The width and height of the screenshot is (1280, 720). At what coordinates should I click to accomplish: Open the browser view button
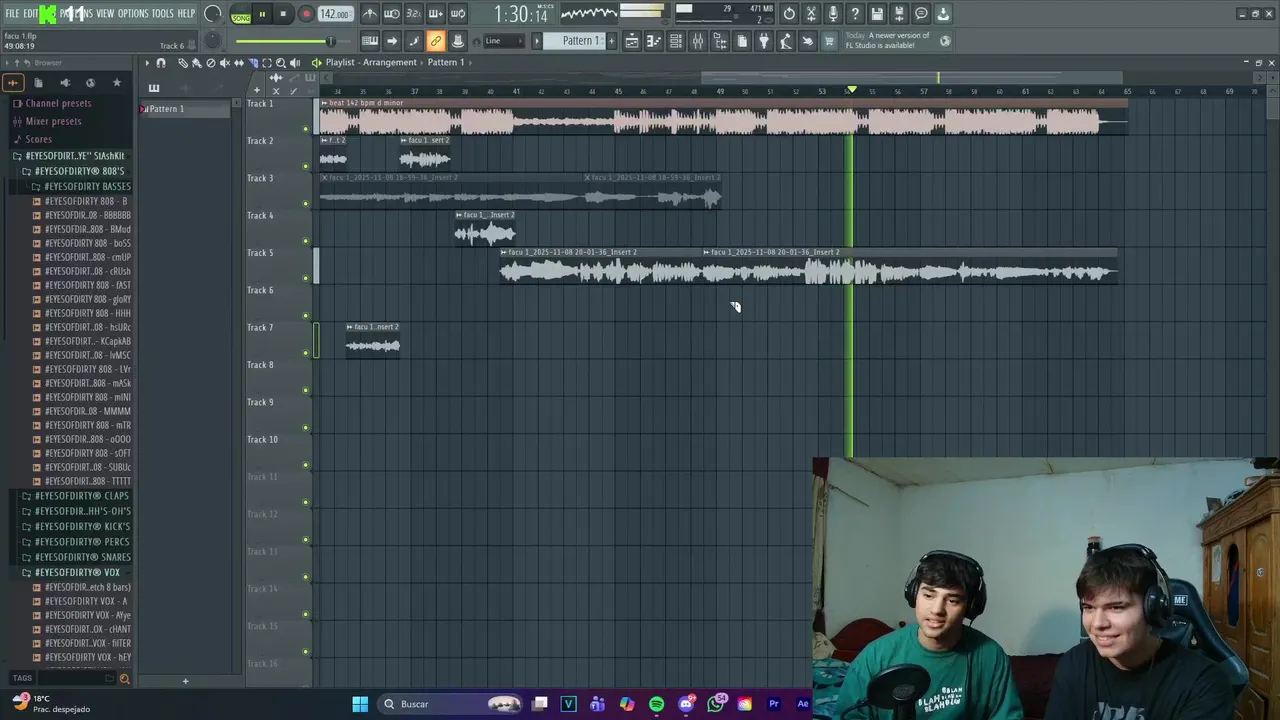(x=720, y=41)
